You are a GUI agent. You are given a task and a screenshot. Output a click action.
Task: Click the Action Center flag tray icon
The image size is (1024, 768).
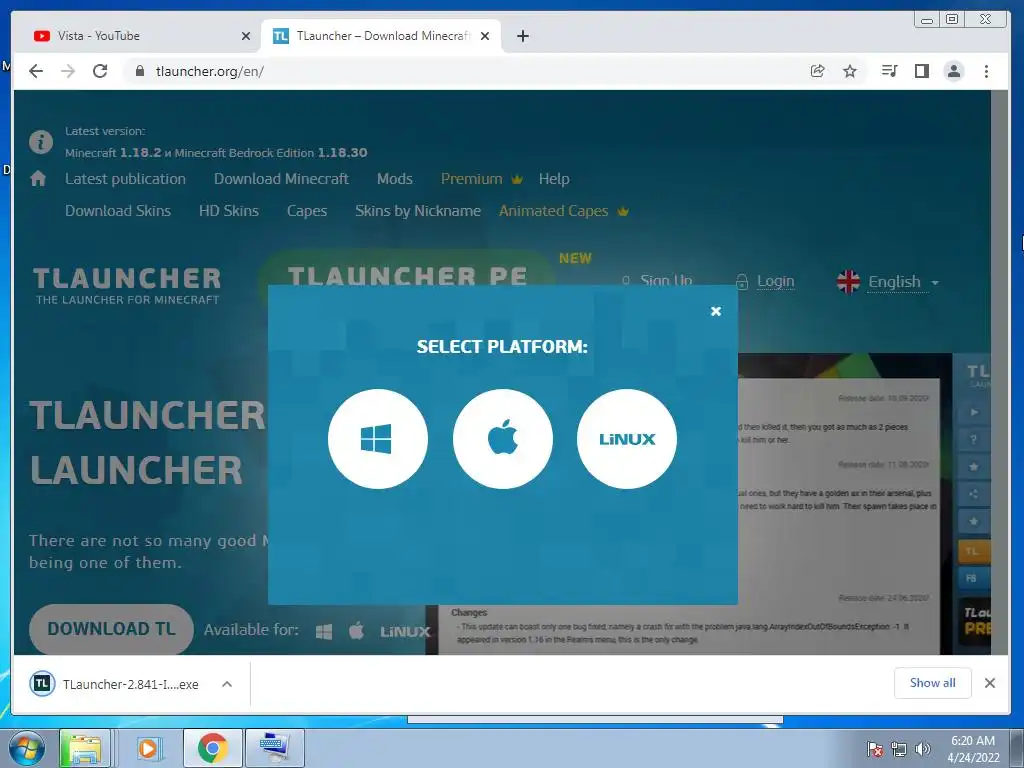(x=875, y=749)
